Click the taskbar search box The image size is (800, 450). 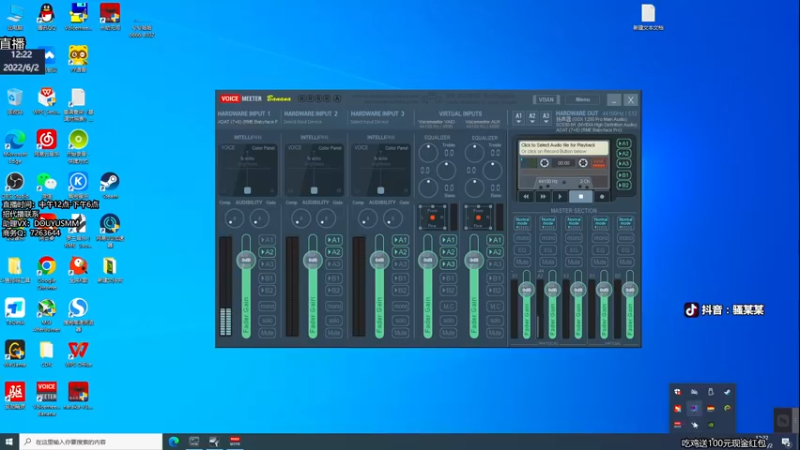(91, 441)
